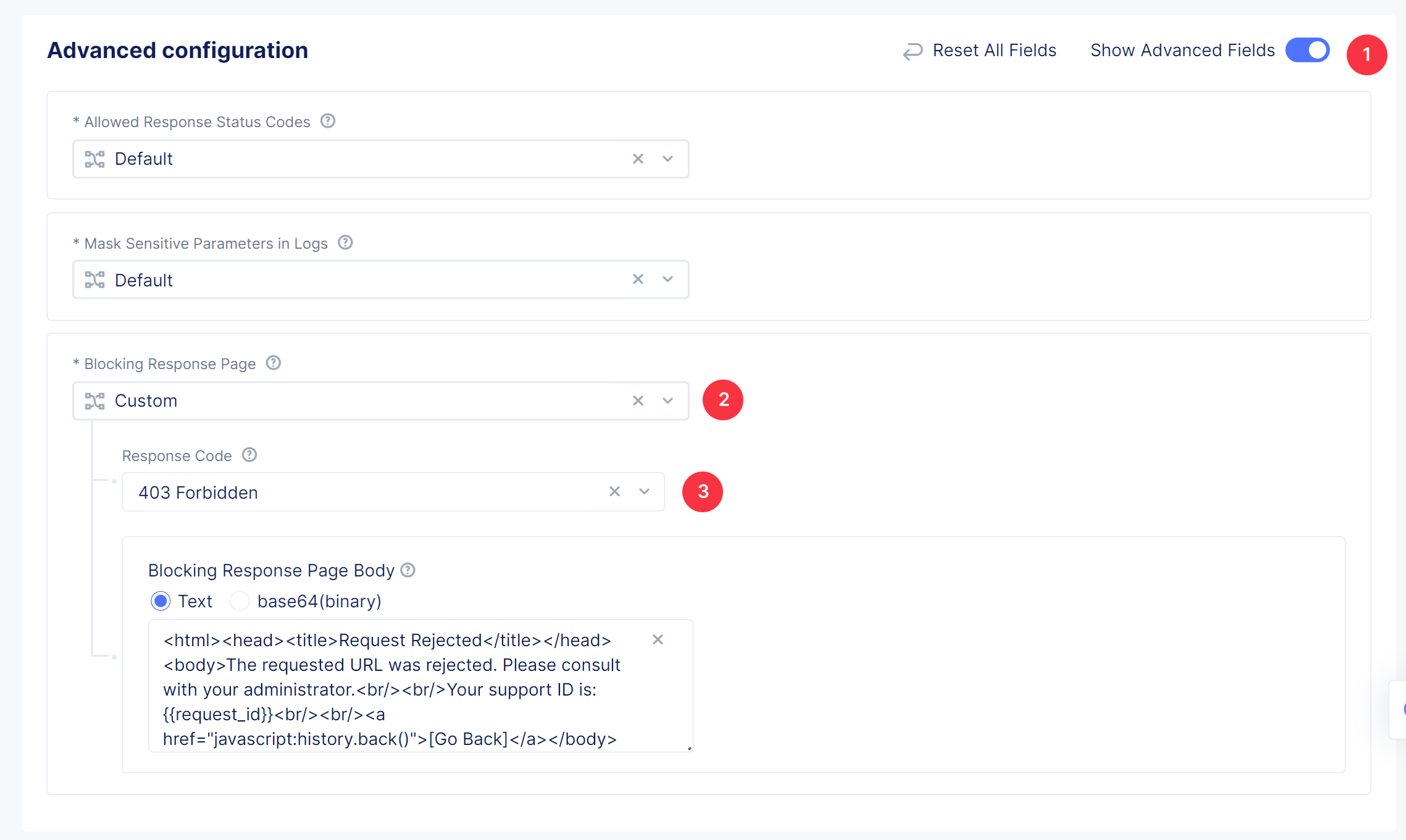Open the Blocking Response Page dropdown arrow

tap(667, 401)
